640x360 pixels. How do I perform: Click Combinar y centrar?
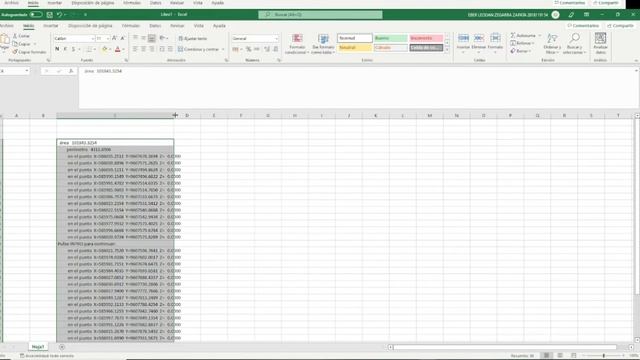pos(199,49)
